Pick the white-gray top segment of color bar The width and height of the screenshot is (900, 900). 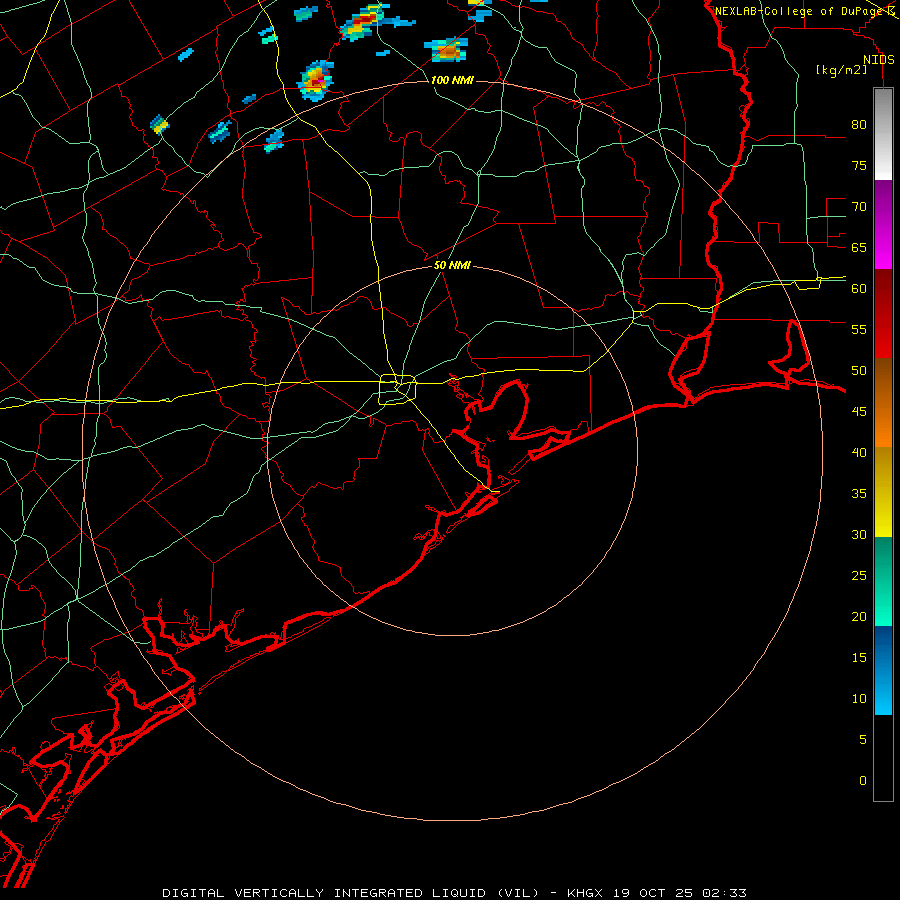pyautogui.click(x=883, y=134)
